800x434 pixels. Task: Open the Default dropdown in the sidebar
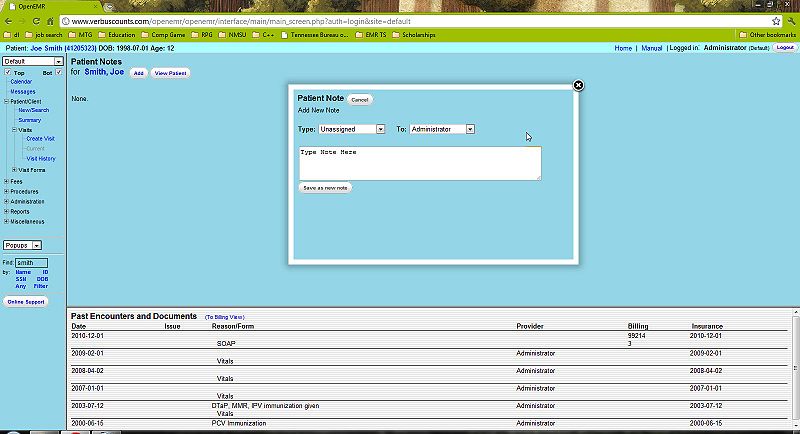(x=33, y=61)
